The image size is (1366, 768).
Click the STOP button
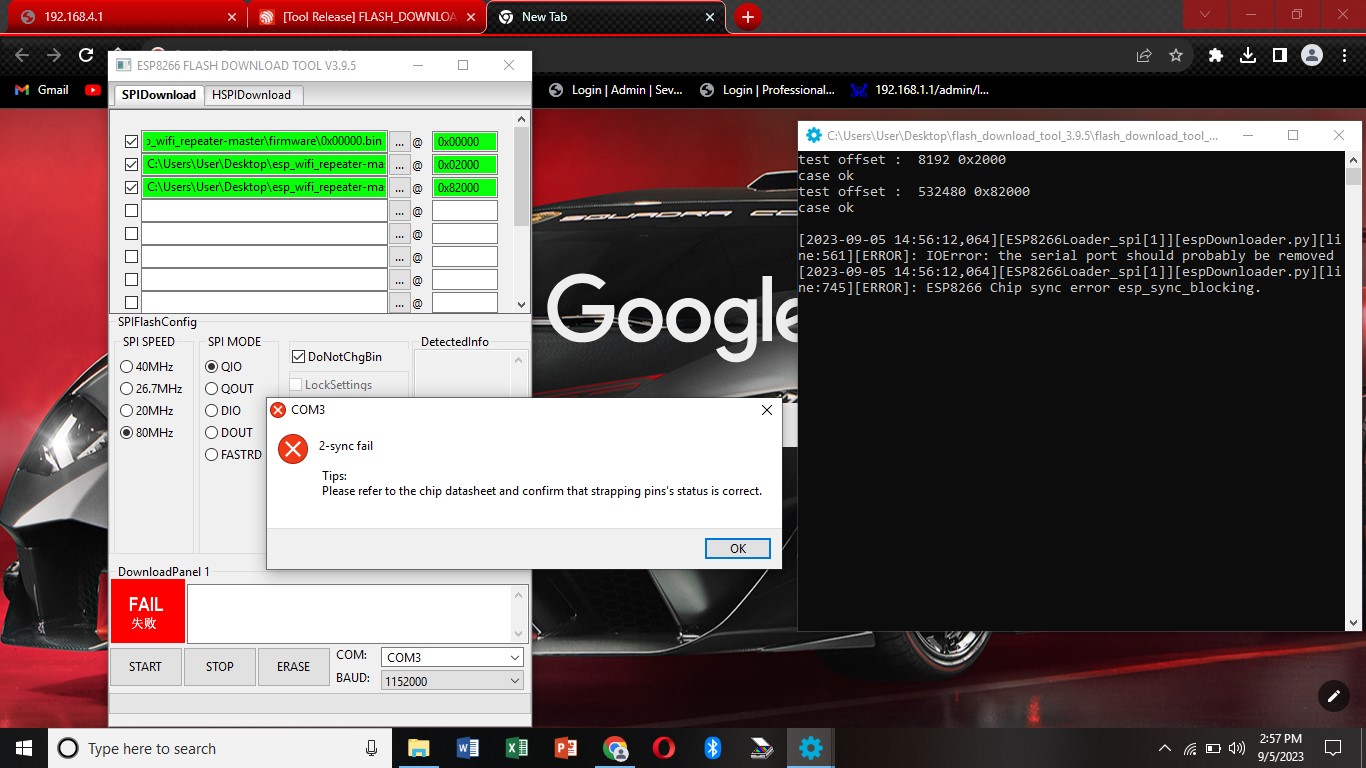tap(219, 667)
